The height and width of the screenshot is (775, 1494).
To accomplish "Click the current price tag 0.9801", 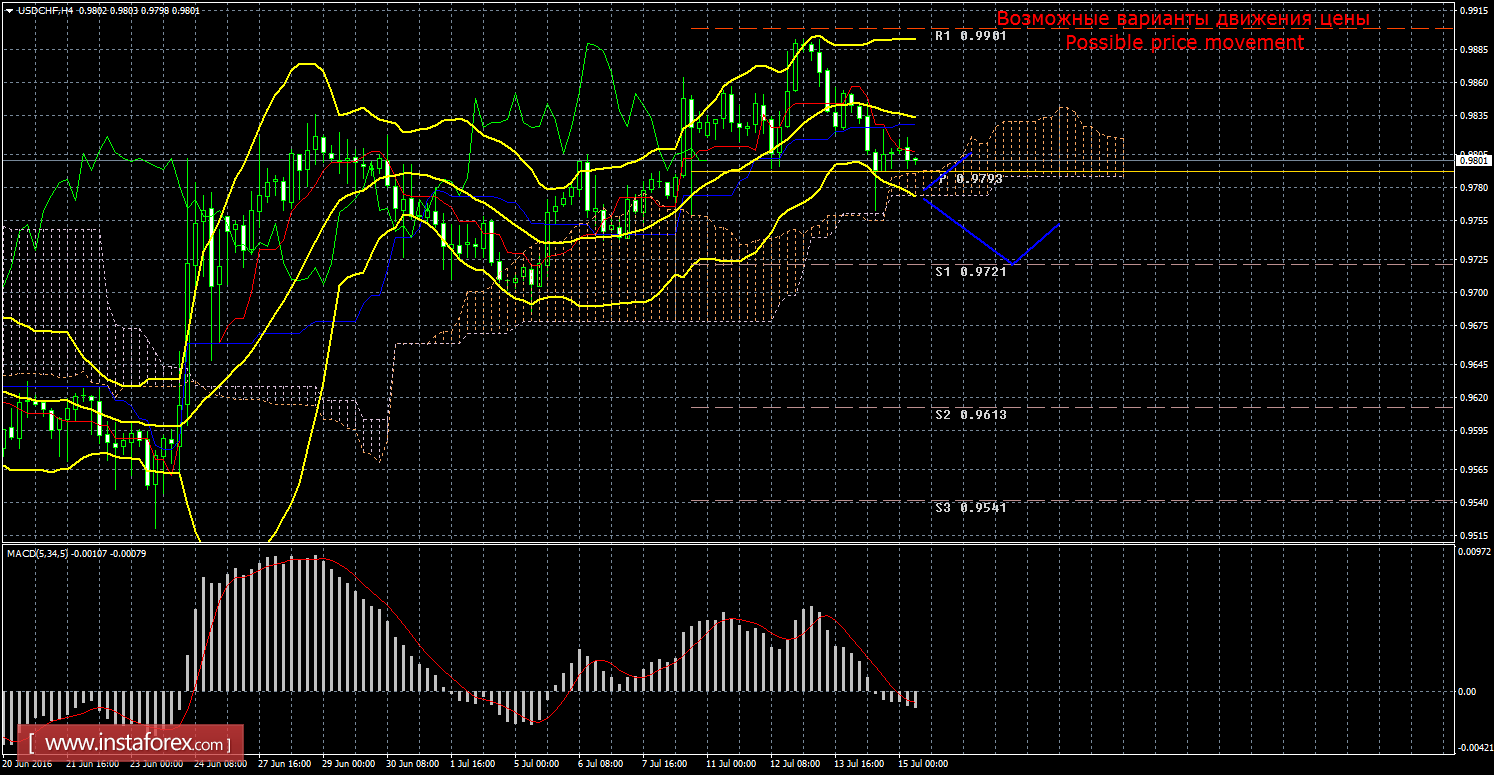I will (1472, 160).
